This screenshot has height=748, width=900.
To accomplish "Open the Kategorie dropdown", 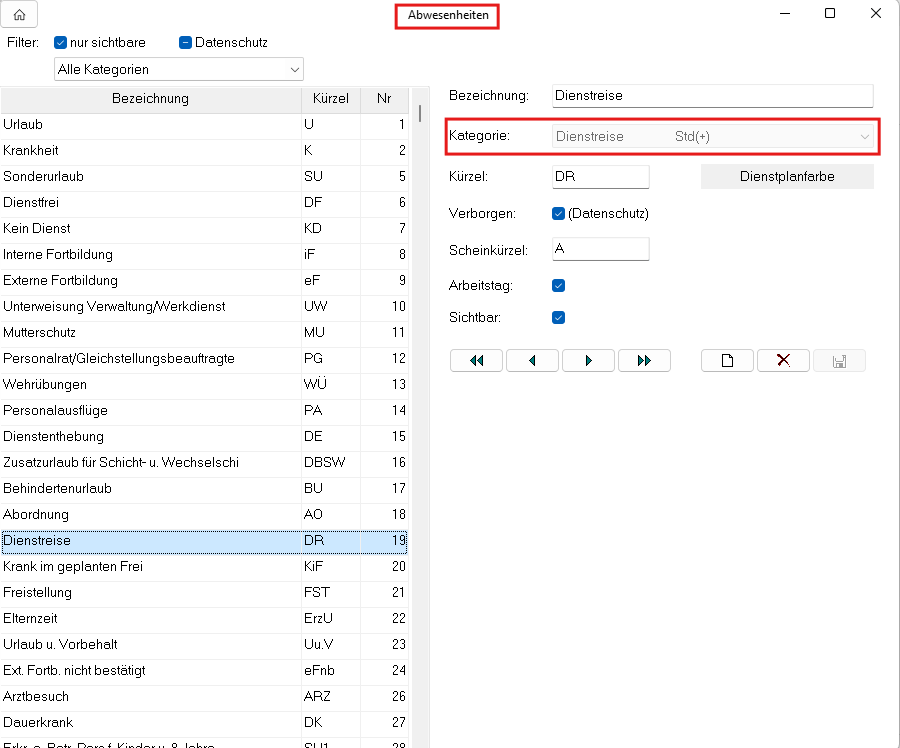I will pyautogui.click(x=713, y=137).
